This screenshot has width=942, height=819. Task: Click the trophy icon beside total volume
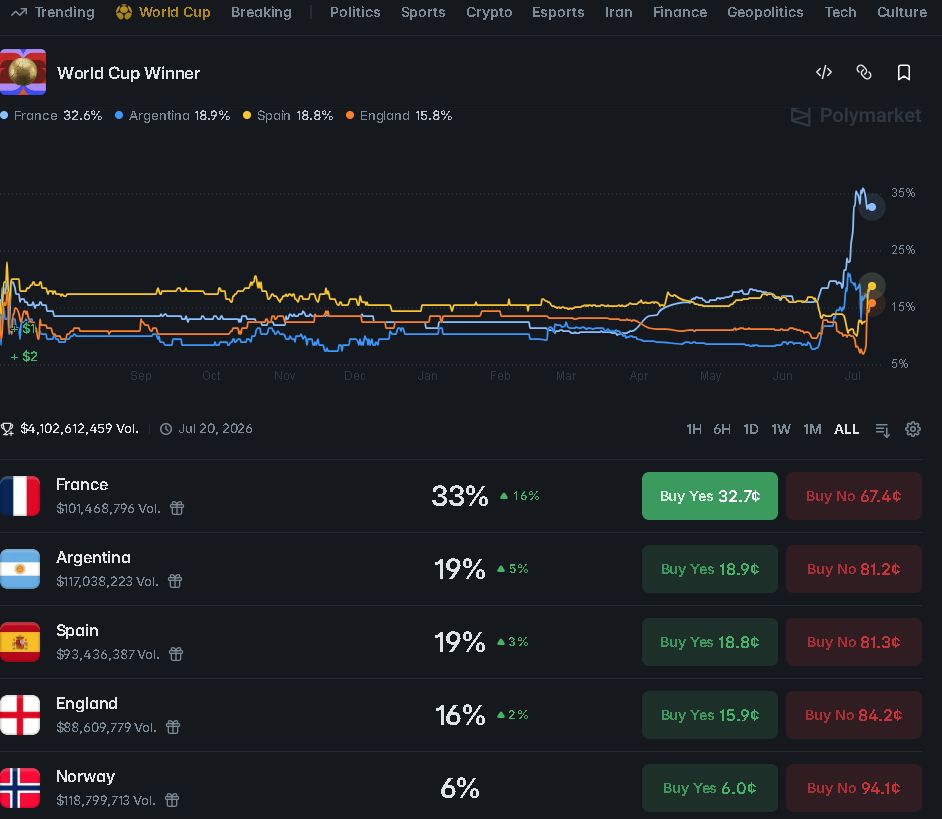(7, 429)
